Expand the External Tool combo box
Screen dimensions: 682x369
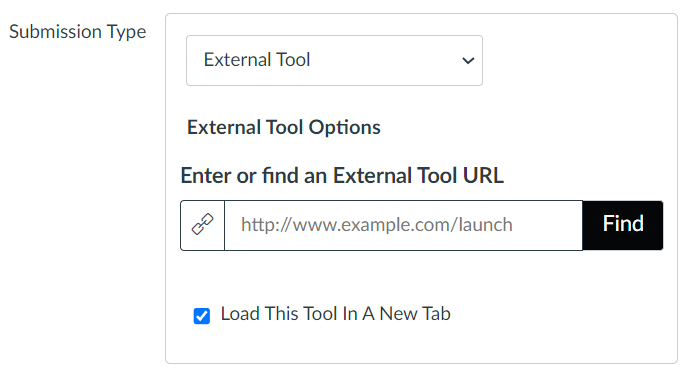(334, 60)
